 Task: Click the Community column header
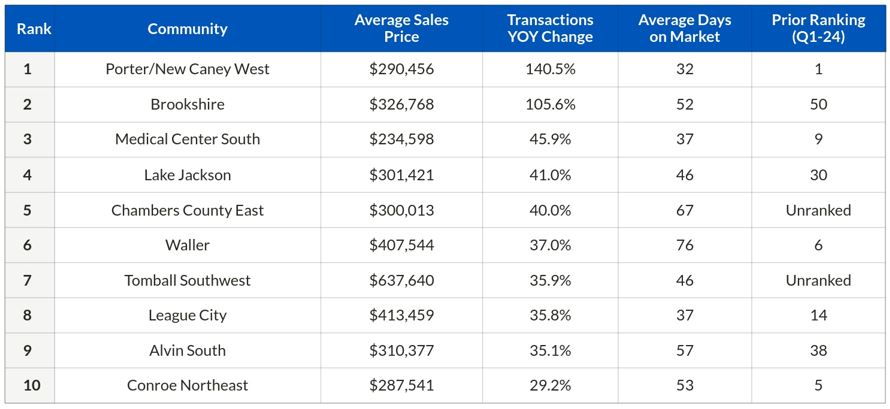point(187,28)
